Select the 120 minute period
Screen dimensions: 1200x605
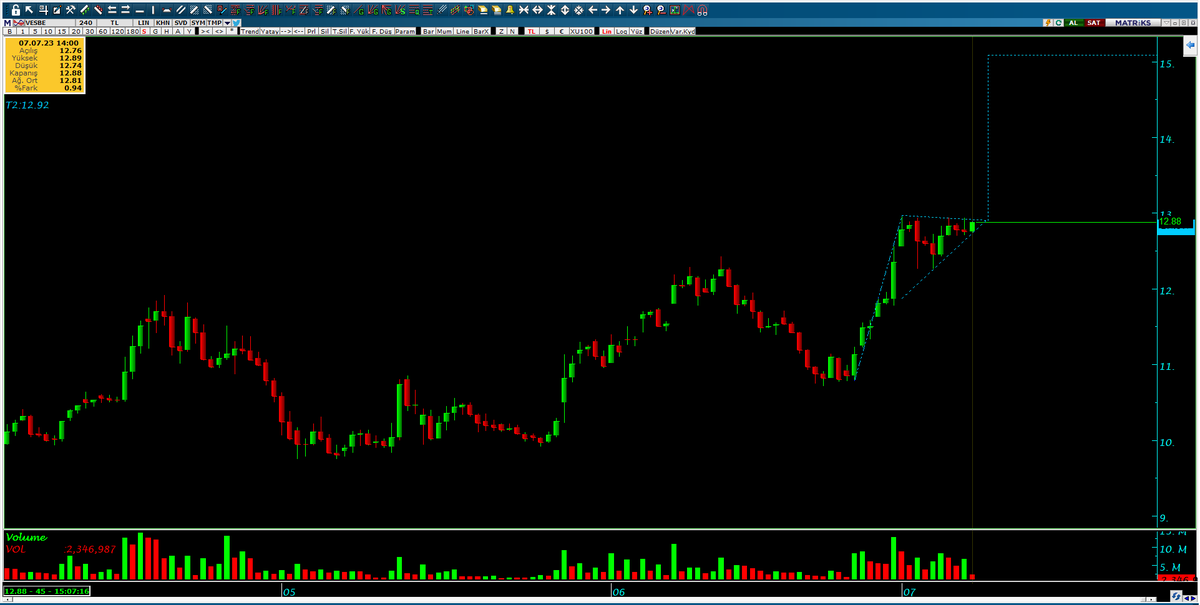coord(117,32)
